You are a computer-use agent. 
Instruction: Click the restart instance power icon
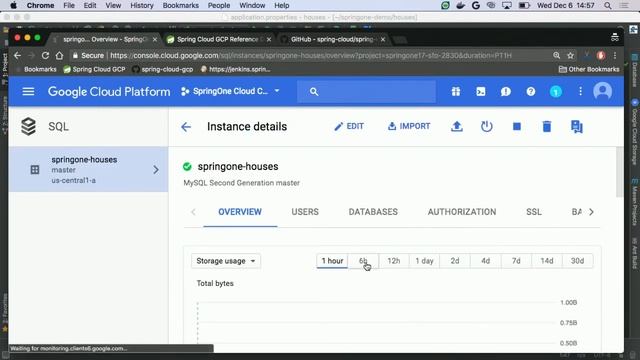click(487, 127)
